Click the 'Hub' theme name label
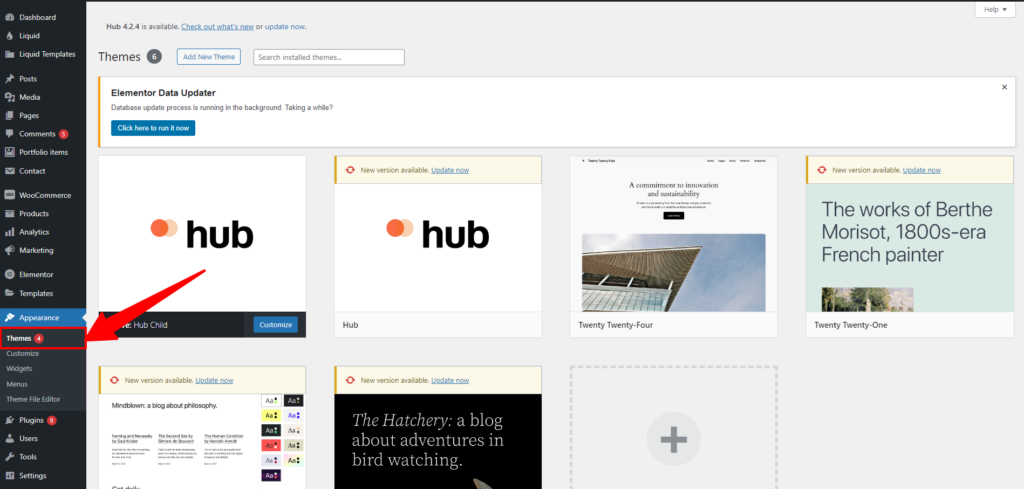Screen dimensions: 1024x489 (350, 324)
